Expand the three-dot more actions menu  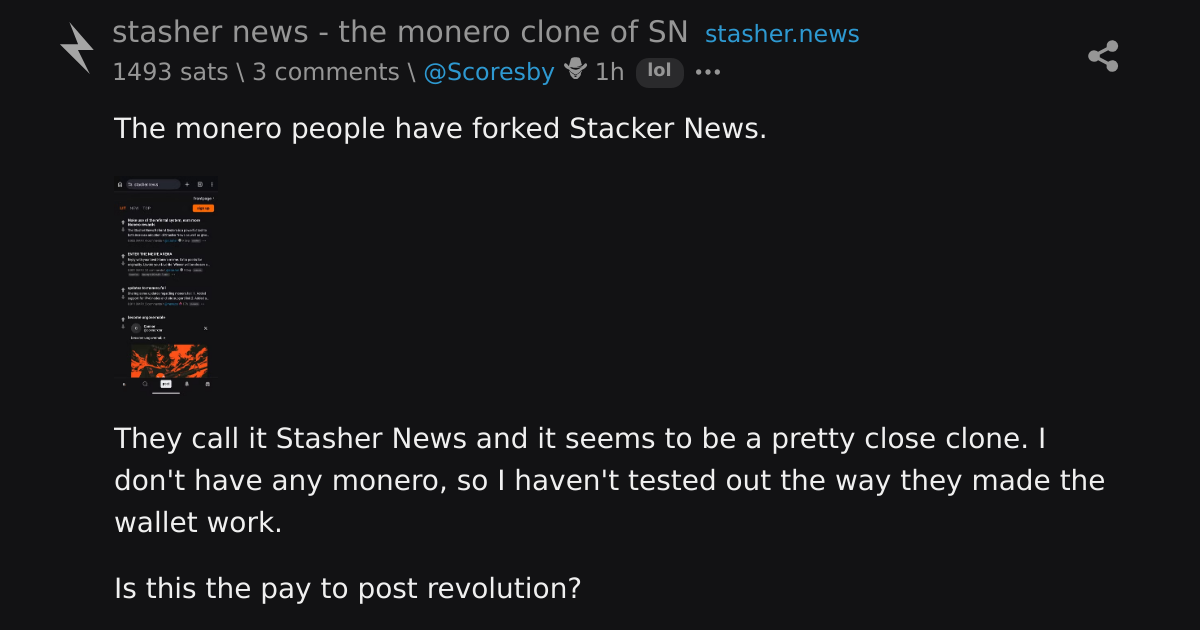(708, 72)
